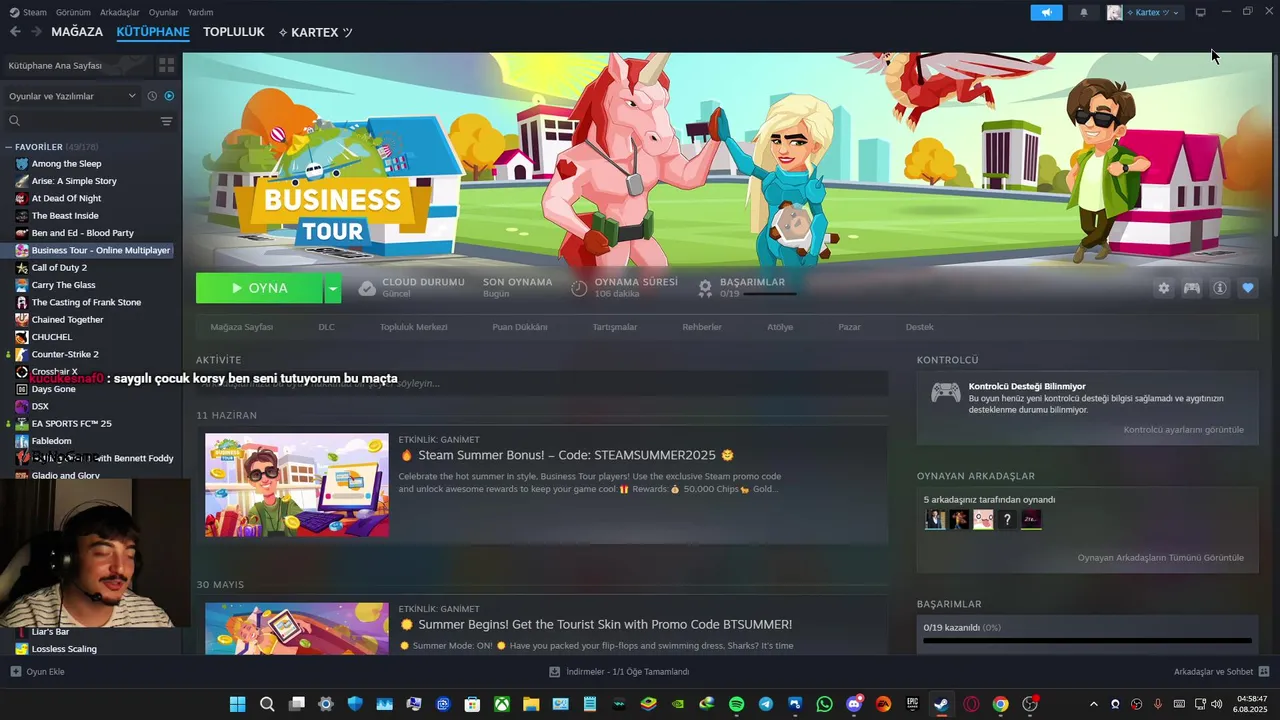This screenshot has width=1280, height=720.
Task: Open the advanced filter options icon
Action: click(166, 121)
